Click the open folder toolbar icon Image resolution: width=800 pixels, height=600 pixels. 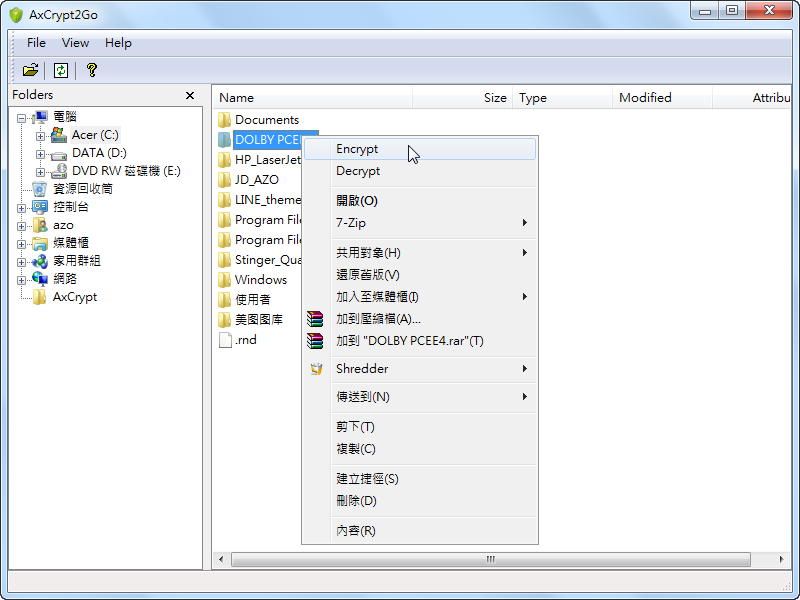pyautogui.click(x=30, y=70)
